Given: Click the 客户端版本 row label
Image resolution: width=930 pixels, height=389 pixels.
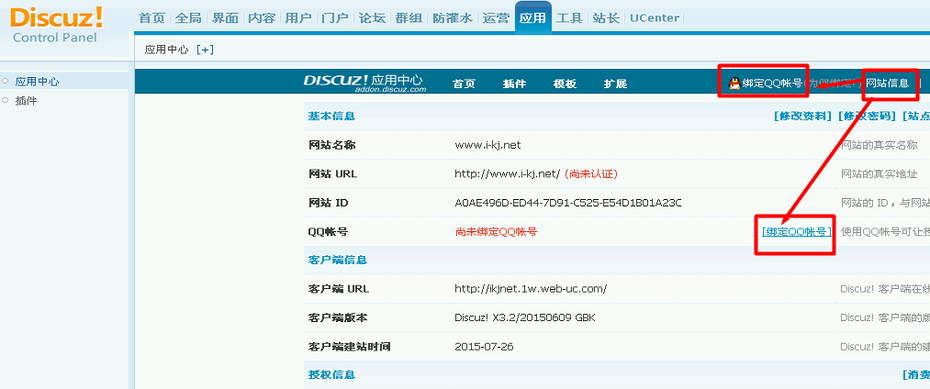Looking at the screenshot, I should tap(337, 317).
